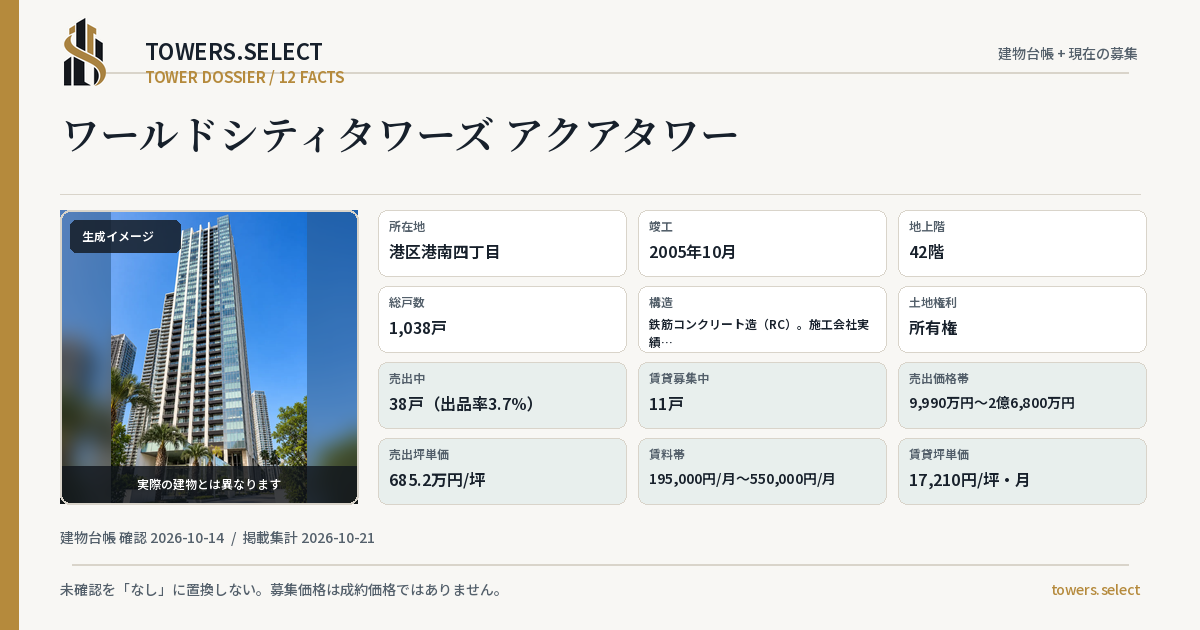Screen dimensions: 1200x630
Task: Open the generated tower image thumbnail
Action: coord(209,357)
